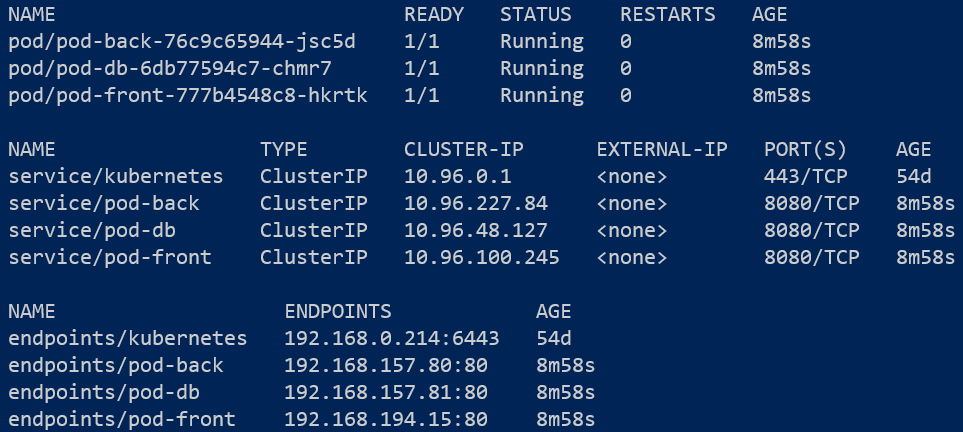
Task: Click the endpoints/pod-front entry
Action: [121, 419]
